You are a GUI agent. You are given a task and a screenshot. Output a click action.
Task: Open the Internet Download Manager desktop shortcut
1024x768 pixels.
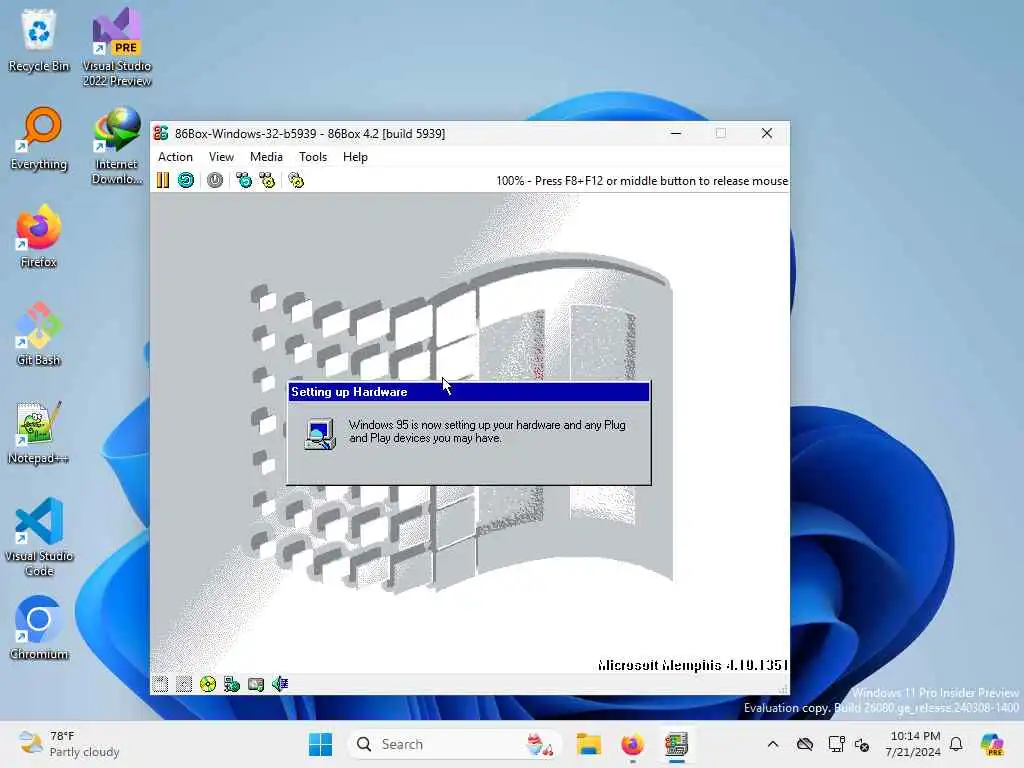[x=117, y=146]
